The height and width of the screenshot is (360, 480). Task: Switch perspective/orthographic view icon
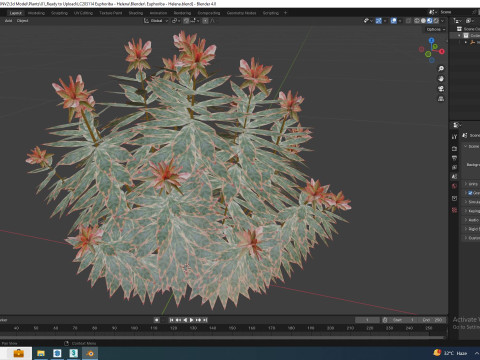pos(441,99)
